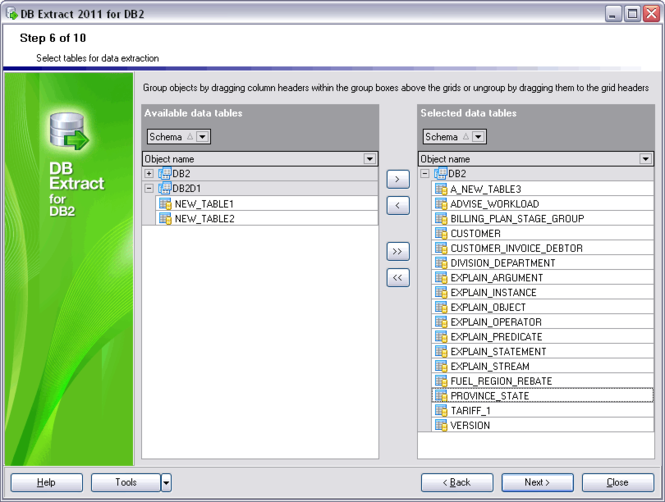Select NEW_TABLE2 in available tables
Viewport: 665px width, 502px height.
point(267,219)
